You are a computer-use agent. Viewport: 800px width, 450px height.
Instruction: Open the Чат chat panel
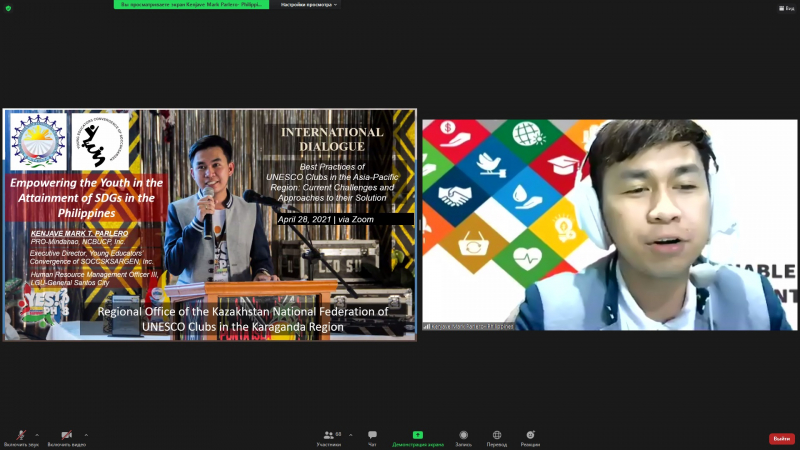[372, 435]
